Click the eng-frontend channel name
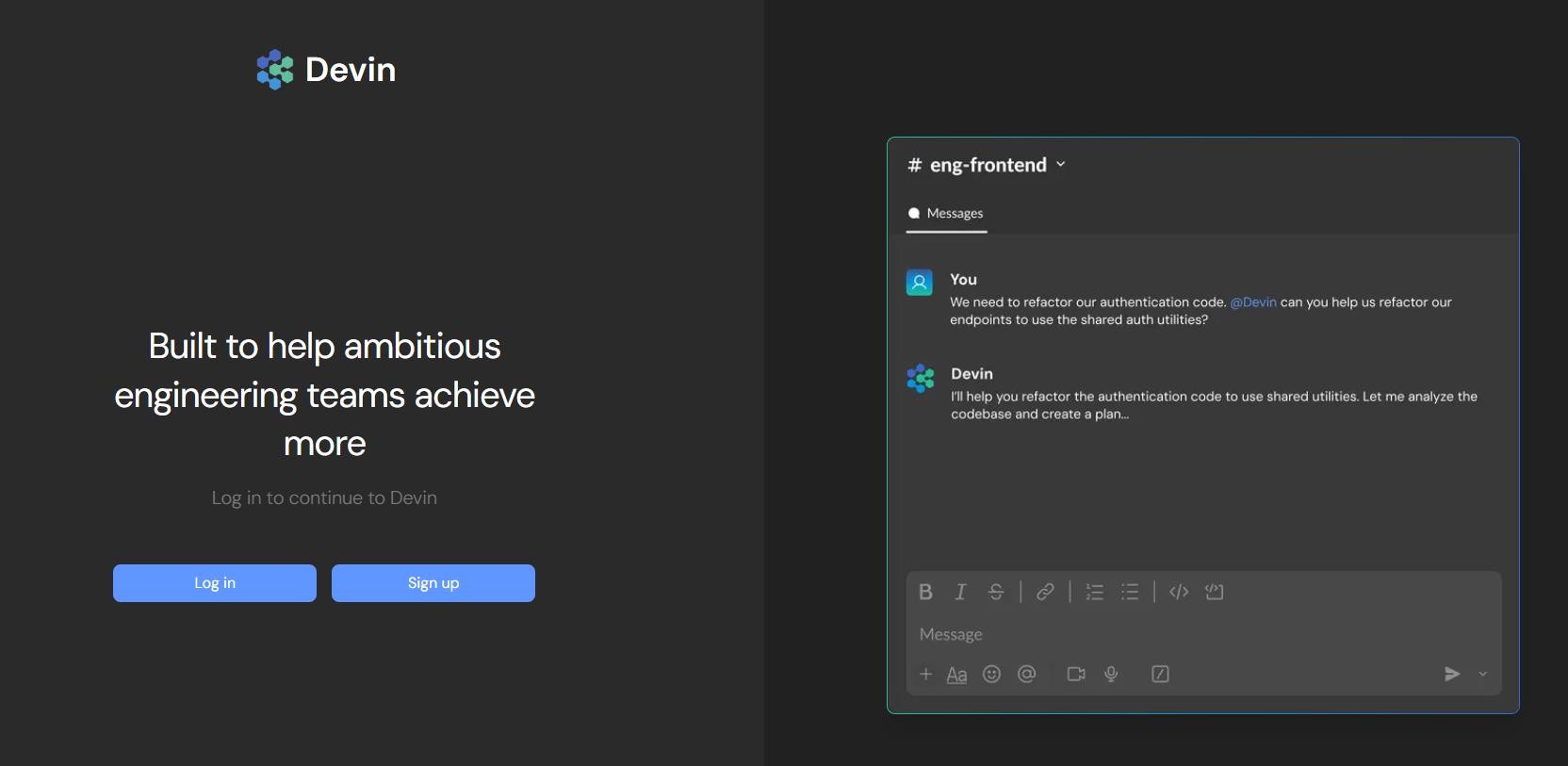Image resolution: width=1568 pixels, height=766 pixels. (988, 165)
